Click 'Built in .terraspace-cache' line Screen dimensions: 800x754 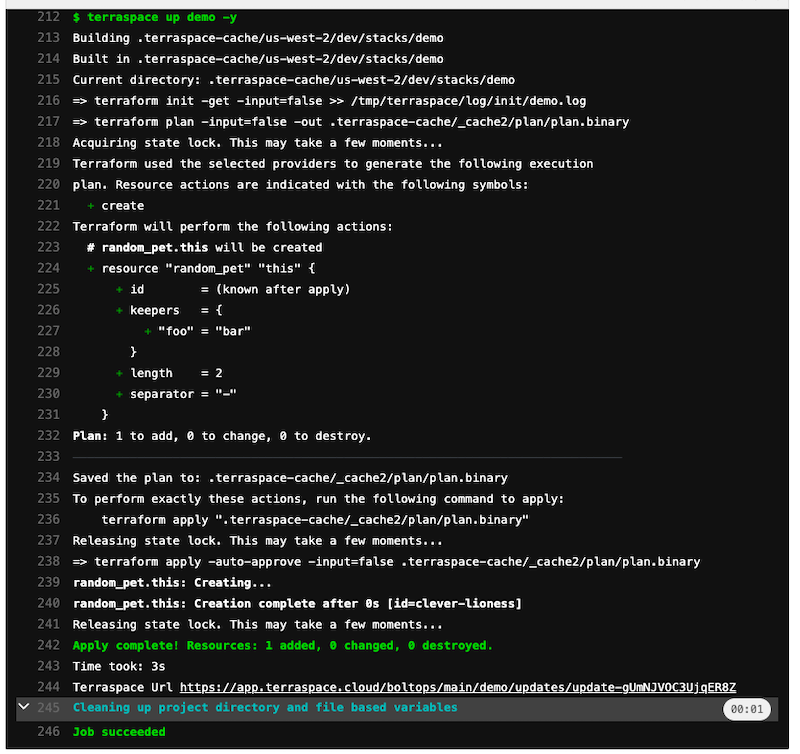tap(258, 59)
